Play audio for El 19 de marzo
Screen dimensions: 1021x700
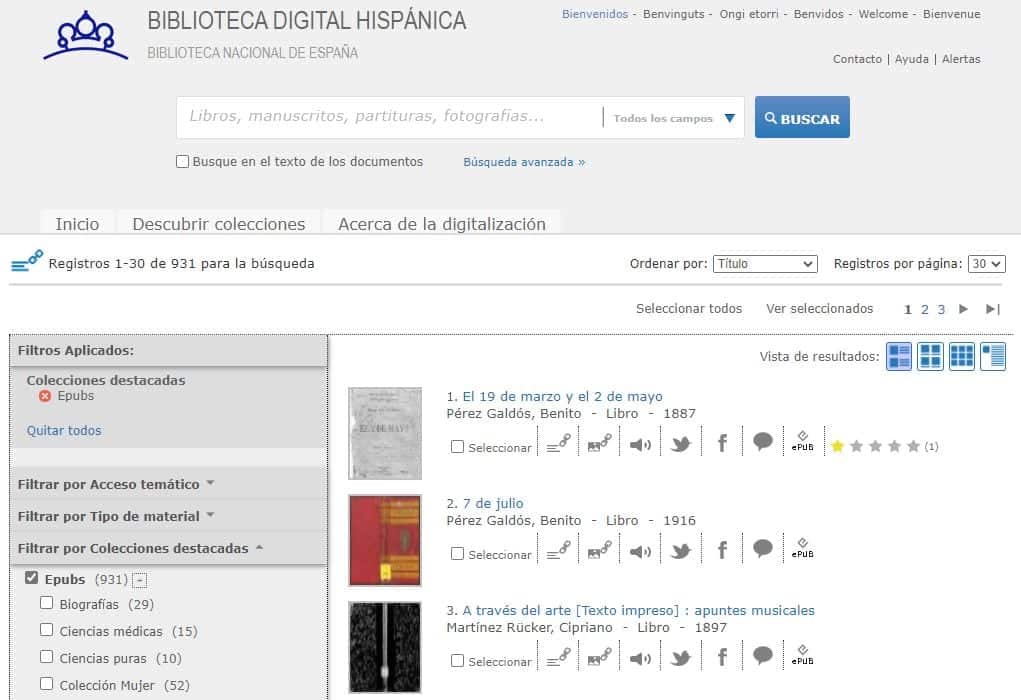[640, 445]
